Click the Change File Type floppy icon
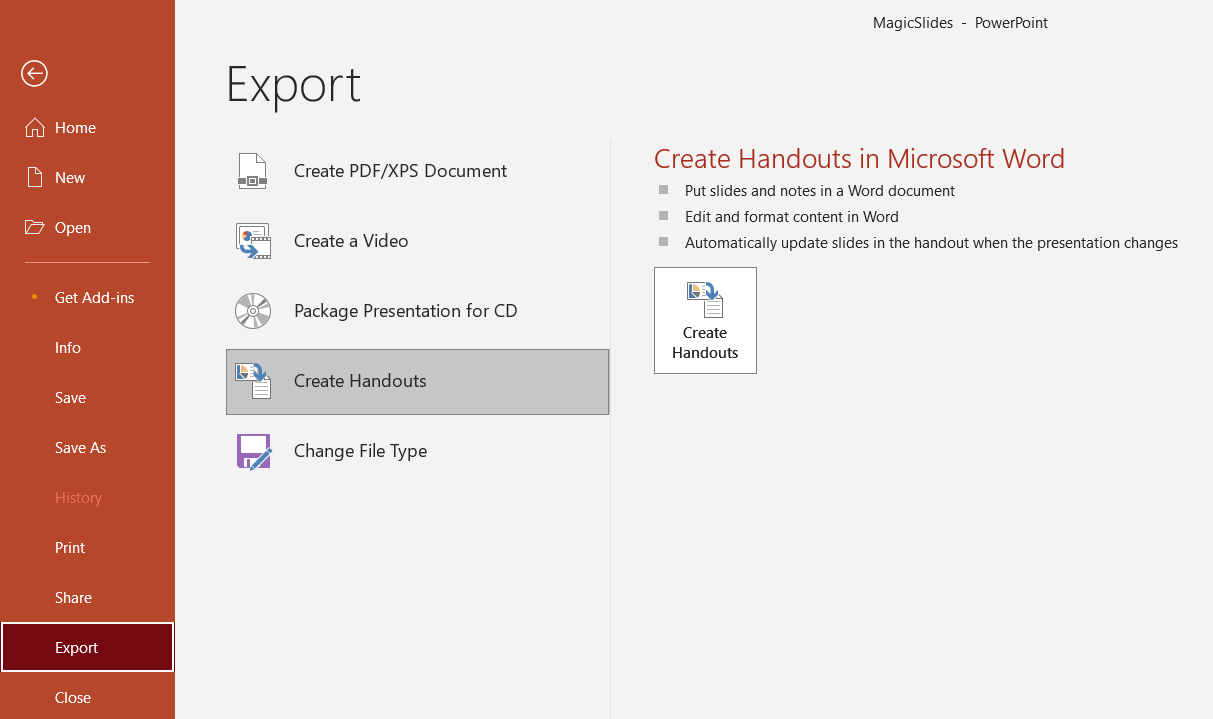This screenshot has width=1213, height=719. (x=253, y=451)
